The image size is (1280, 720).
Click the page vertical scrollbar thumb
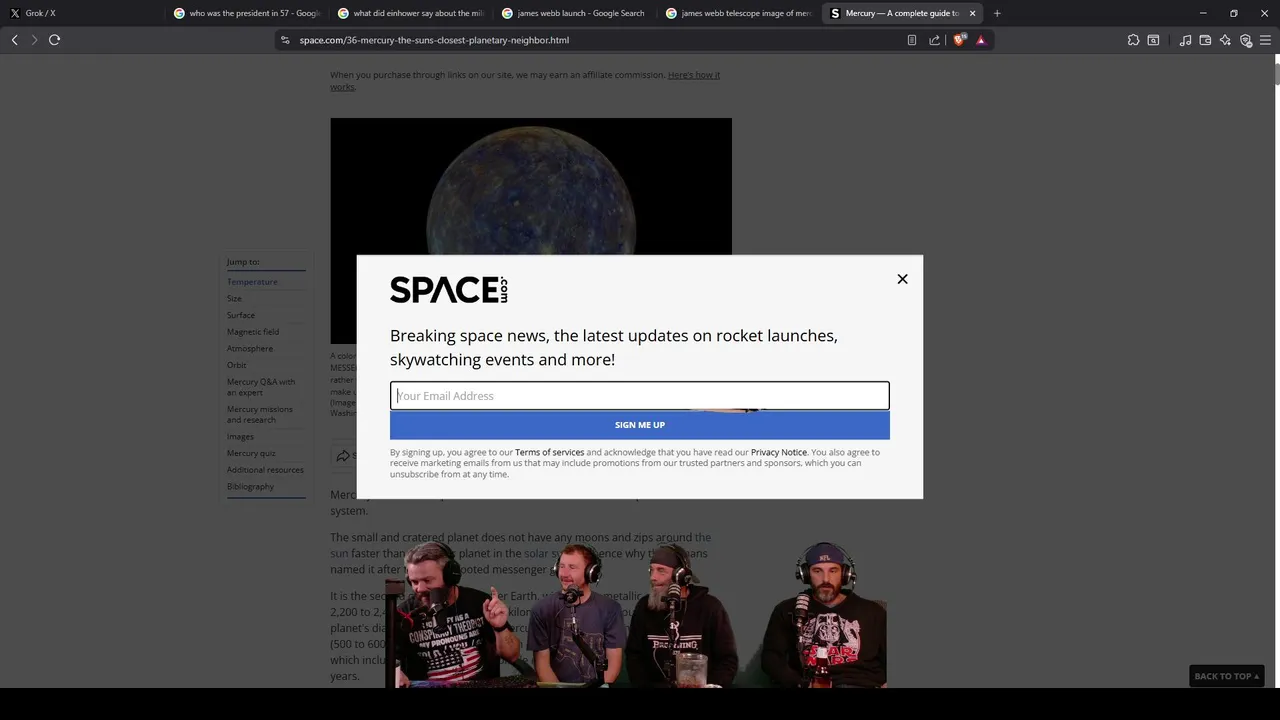tap(1276, 72)
